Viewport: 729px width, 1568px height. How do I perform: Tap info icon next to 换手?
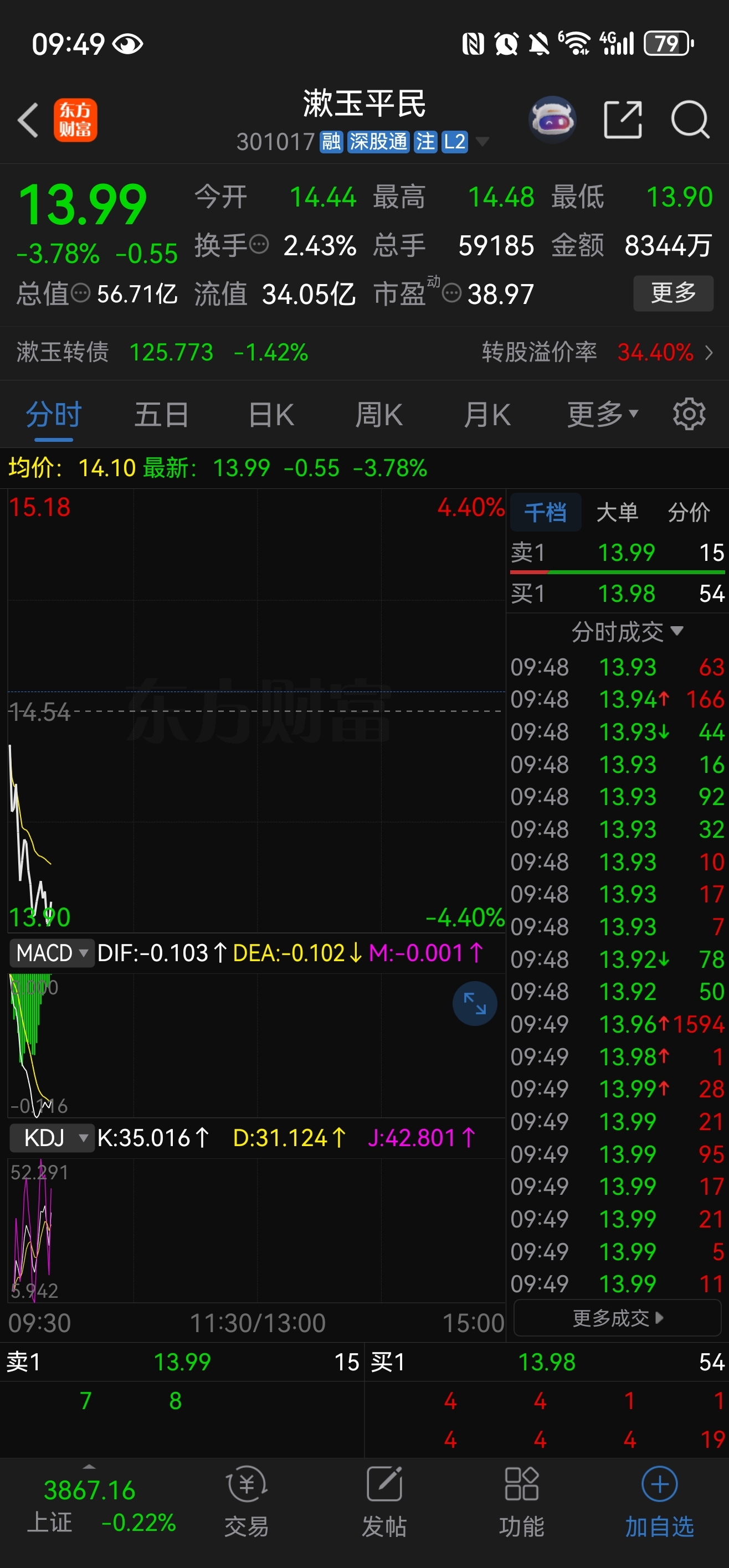pyautogui.click(x=259, y=245)
